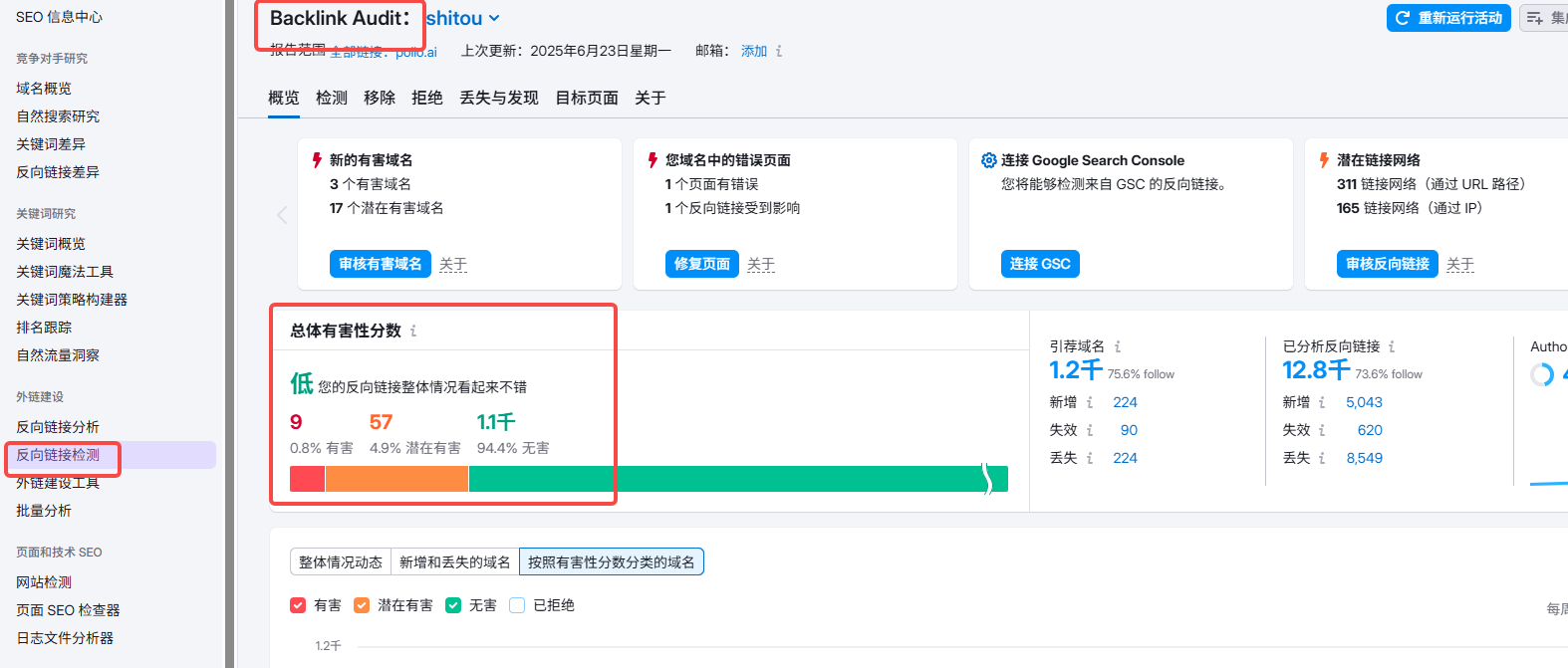This screenshot has height=668, width=1568.
Task: Click the gear icon on Google Search Console card
Action: click(988, 160)
